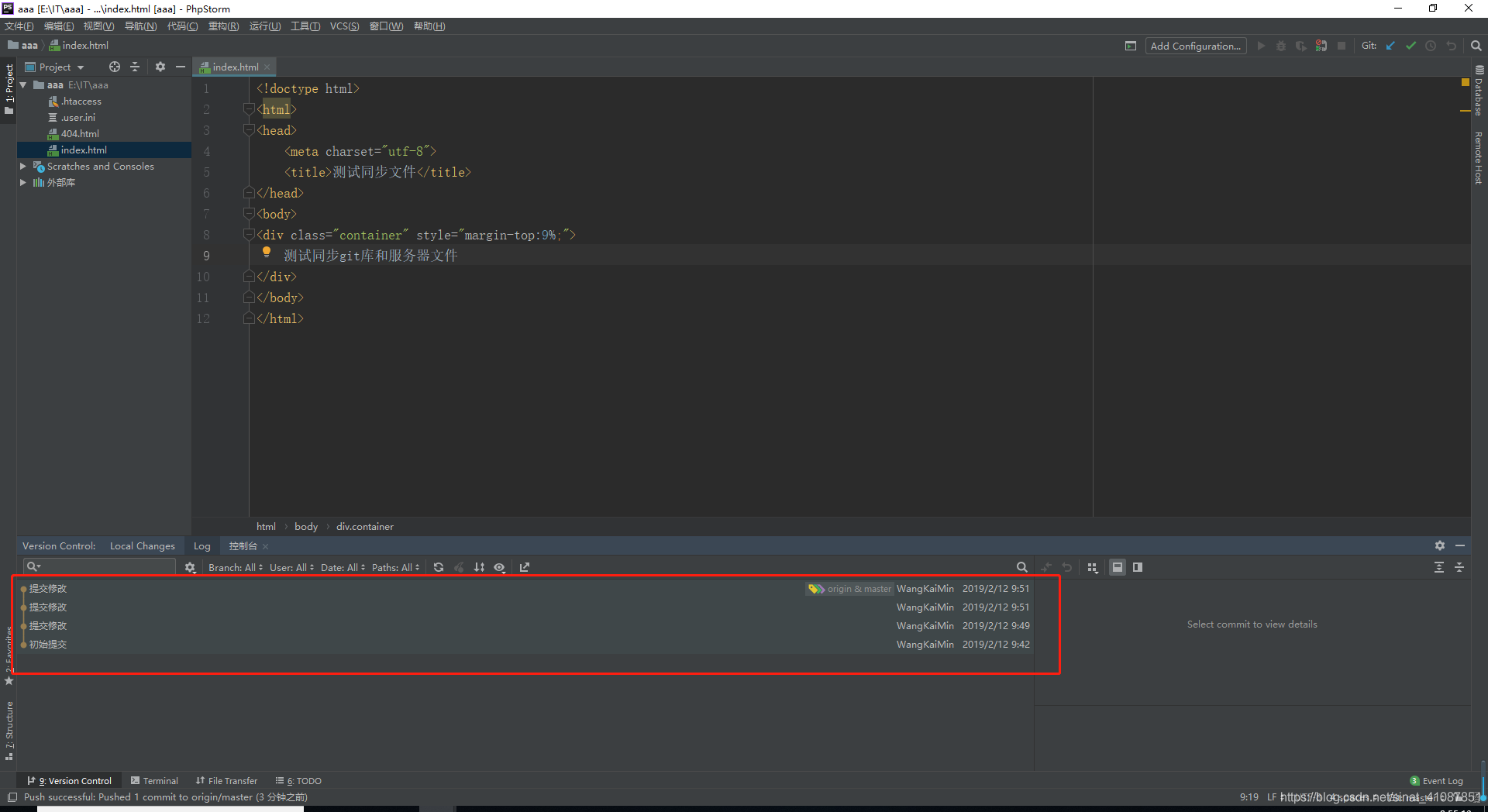1488x812 pixels.
Task: Click the Git revert arrow icon
Action: [1451, 46]
